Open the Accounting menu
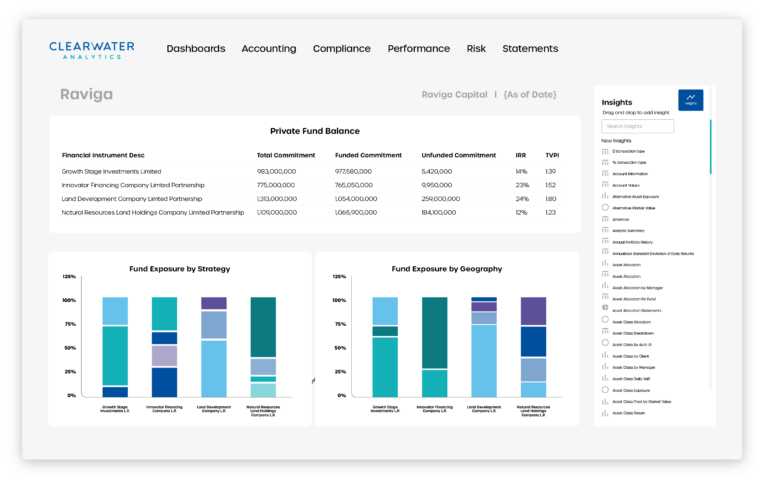This screenshot has height=480, width=768. pyautogui.click(x=269, y=48)
